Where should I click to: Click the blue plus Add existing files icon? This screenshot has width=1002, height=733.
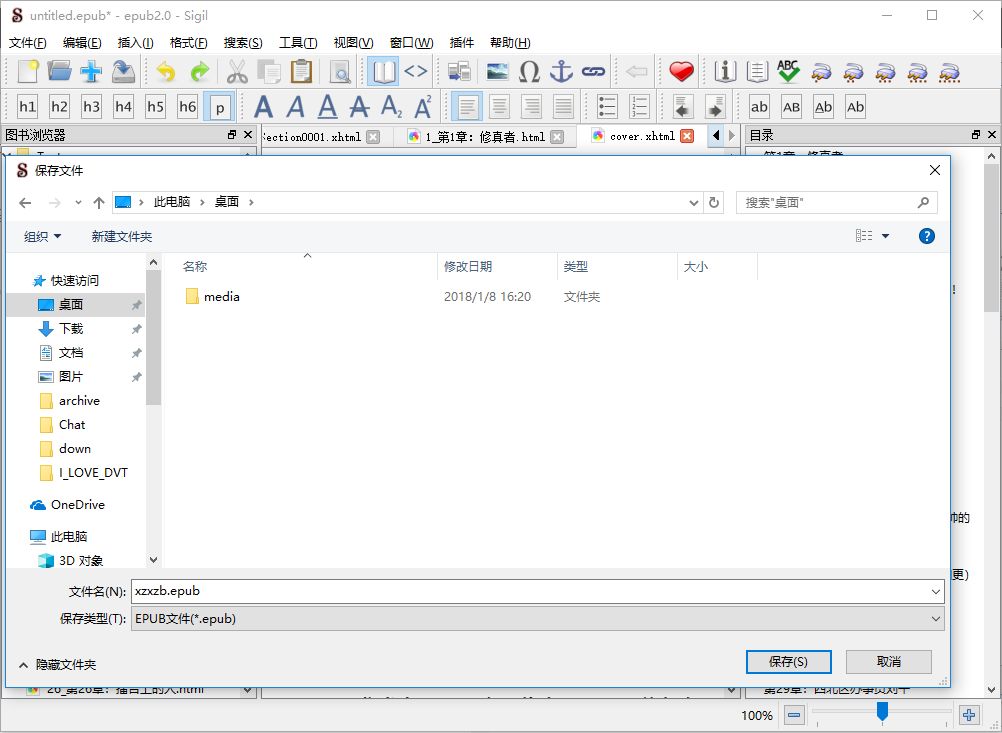click(91, 72)
